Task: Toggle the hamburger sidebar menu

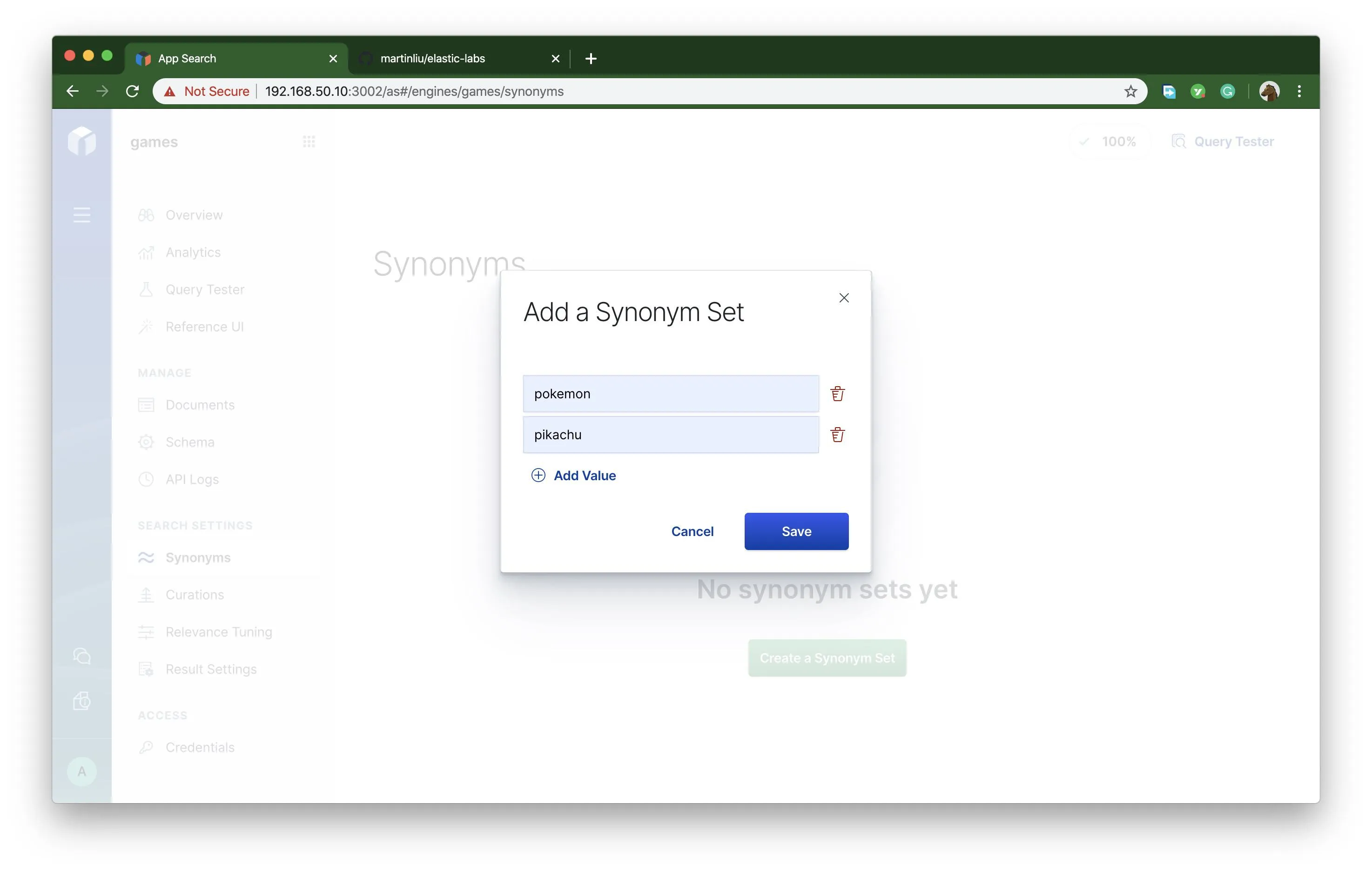Action: (81, 215)
